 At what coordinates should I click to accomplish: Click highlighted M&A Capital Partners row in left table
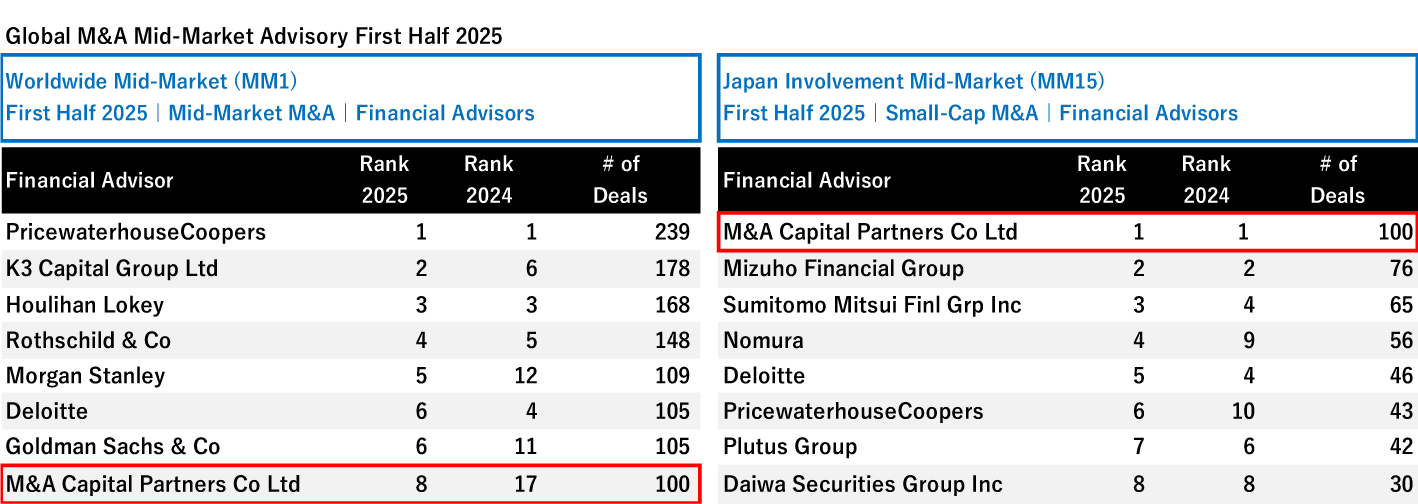pyautogui.click(x=350, y=484)
